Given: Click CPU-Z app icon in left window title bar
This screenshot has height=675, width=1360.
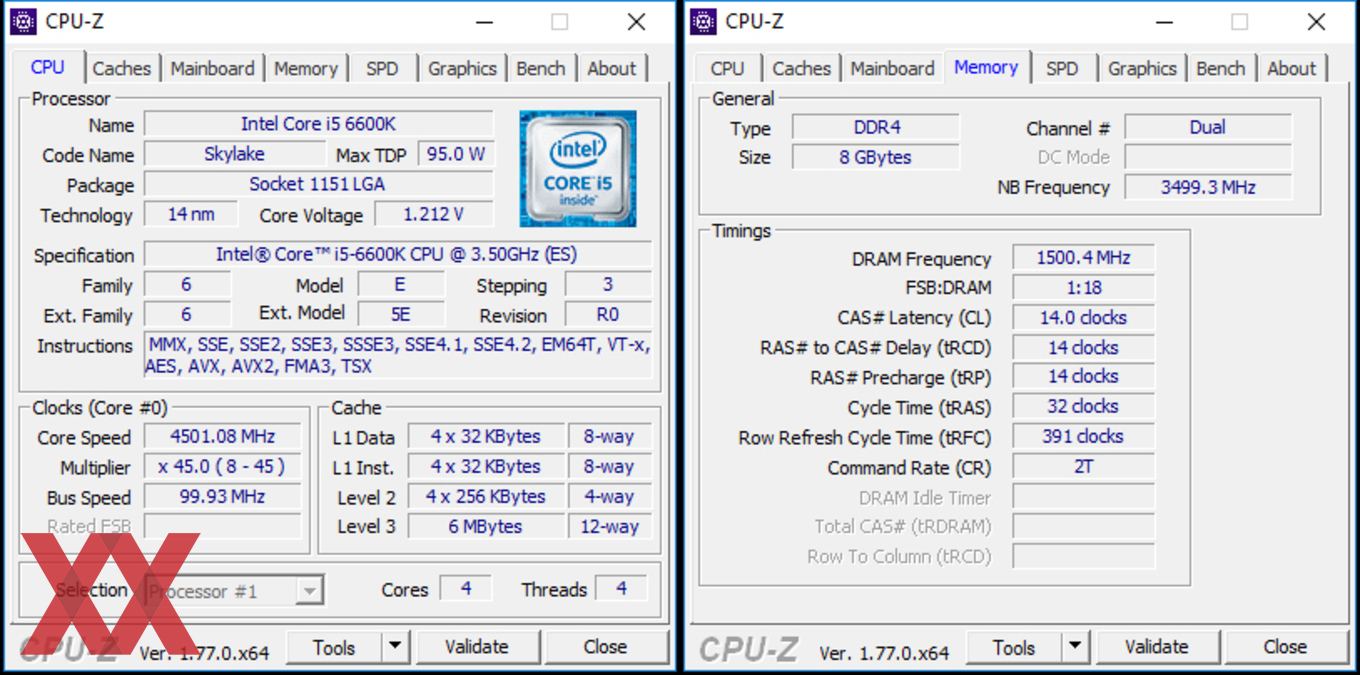Looking at the screenshot, I should click(23, 21).
